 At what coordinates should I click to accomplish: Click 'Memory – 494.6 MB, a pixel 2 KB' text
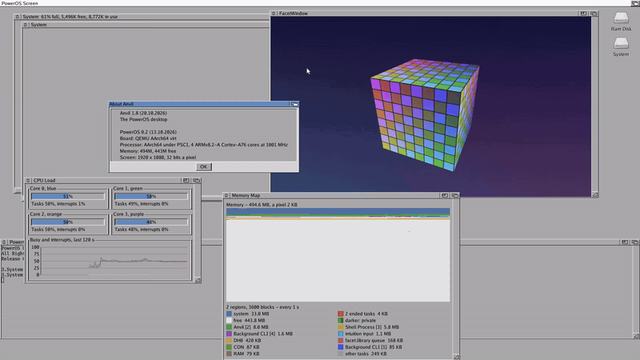[262, 204]
